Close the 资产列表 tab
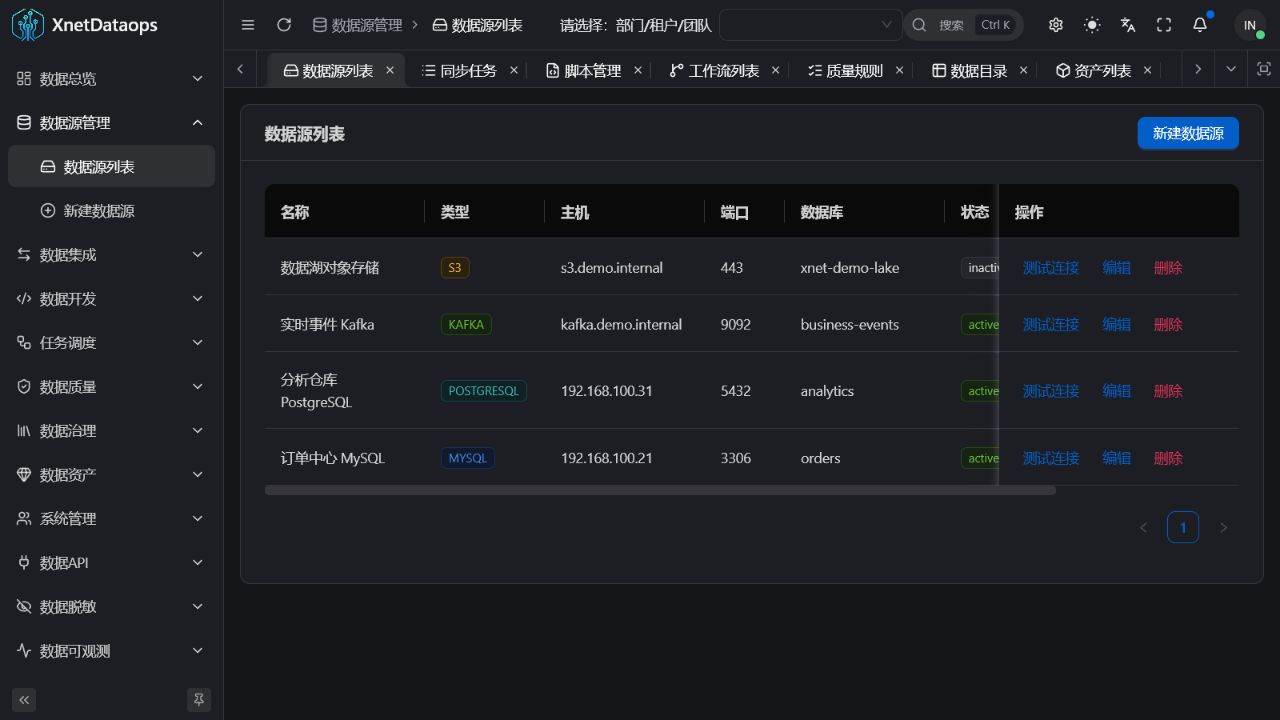This screenshot has height=720, width=1280. [x=1148, y=70]
